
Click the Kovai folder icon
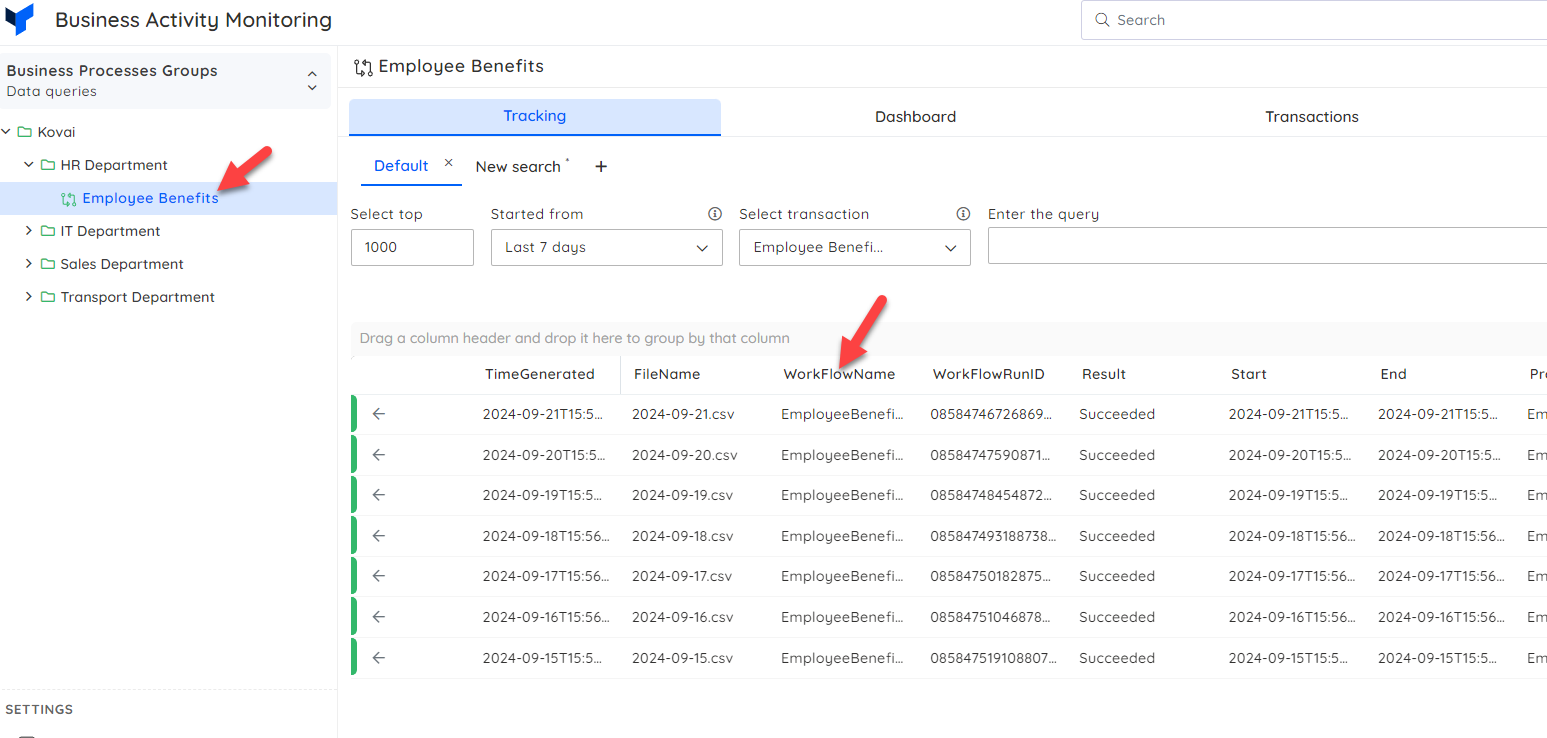(x=25, y=132)
